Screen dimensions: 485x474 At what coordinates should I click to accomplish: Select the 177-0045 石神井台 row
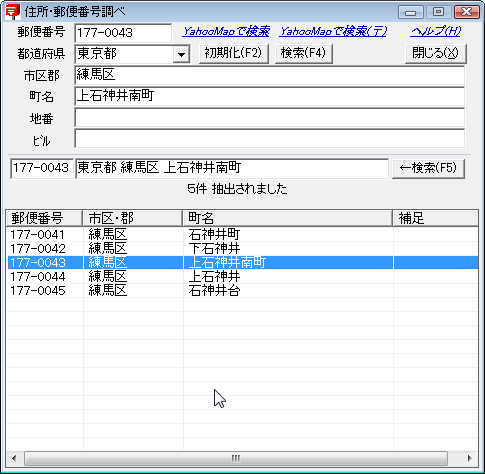point(242,291)
